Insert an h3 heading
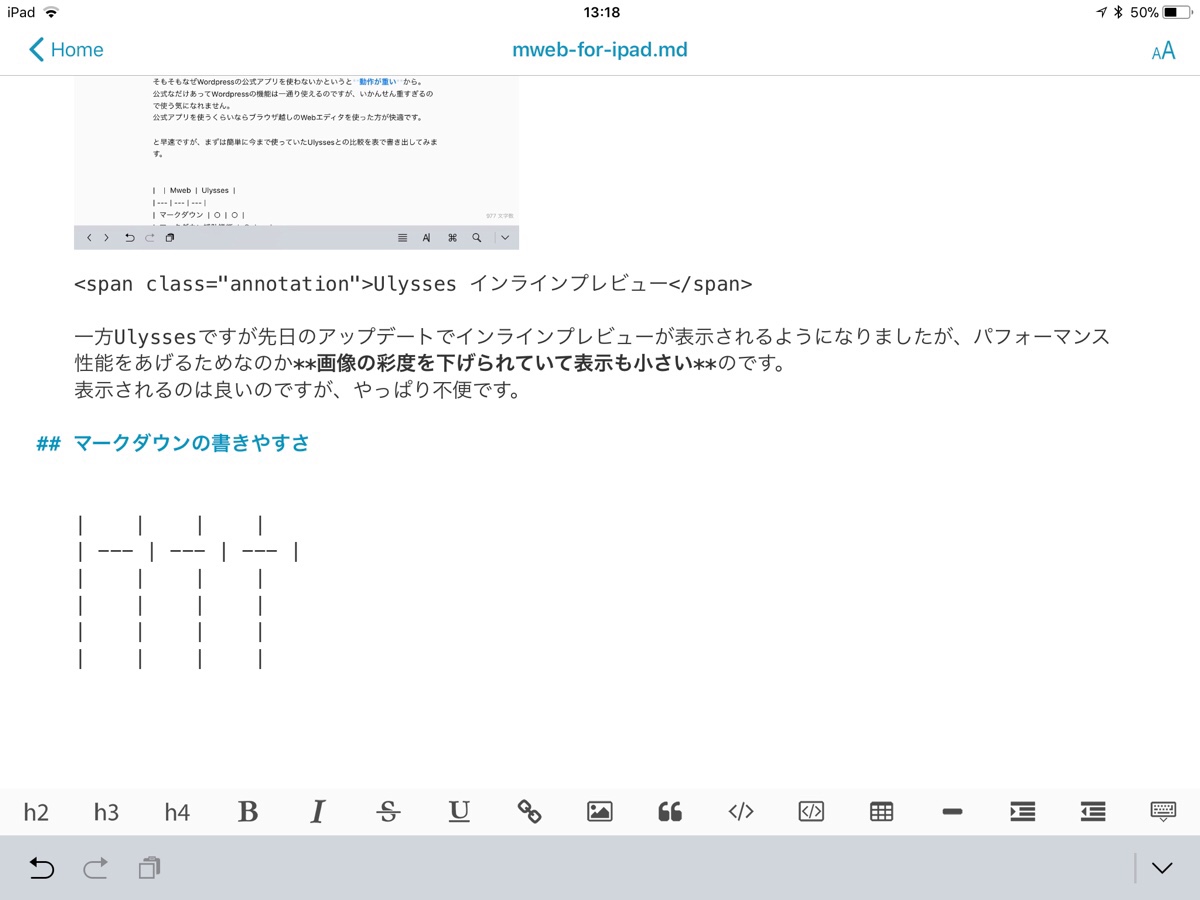The width and height of the screenshot is (1200, 900). click(x=106, y=812)
